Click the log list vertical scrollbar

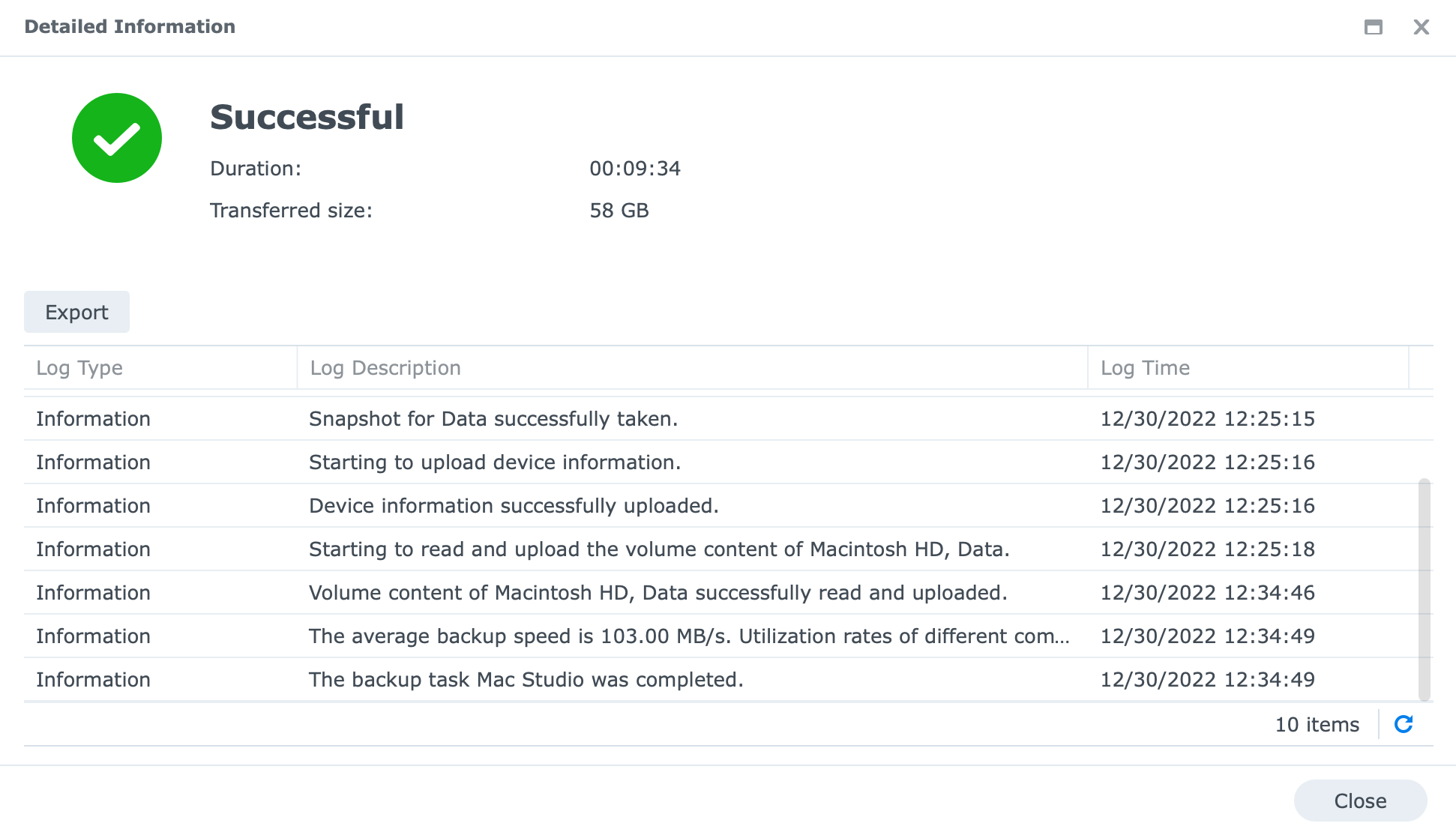pyautogui.click(x=1425, y=589)
